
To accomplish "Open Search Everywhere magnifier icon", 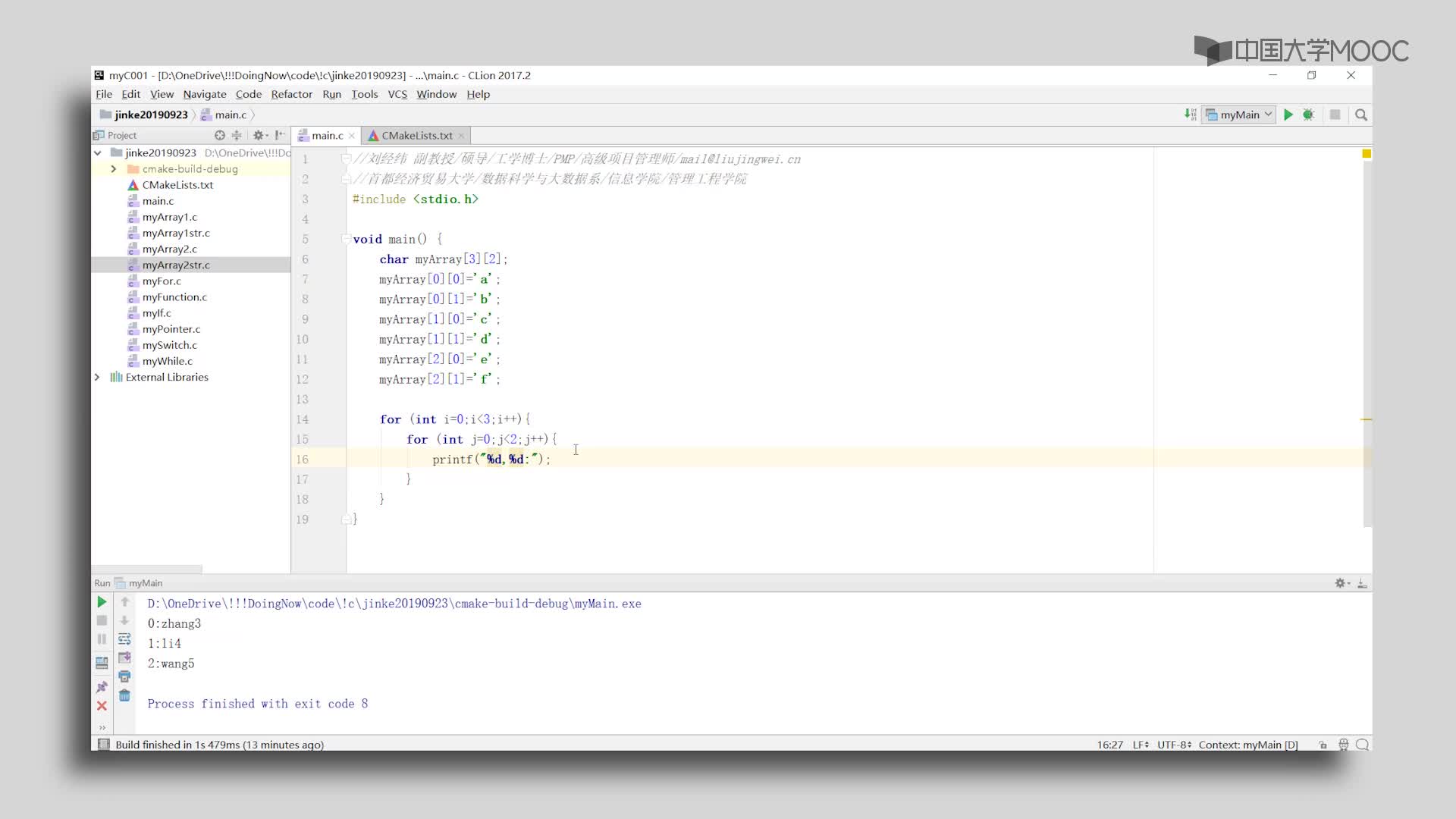I will point(1361,115).
